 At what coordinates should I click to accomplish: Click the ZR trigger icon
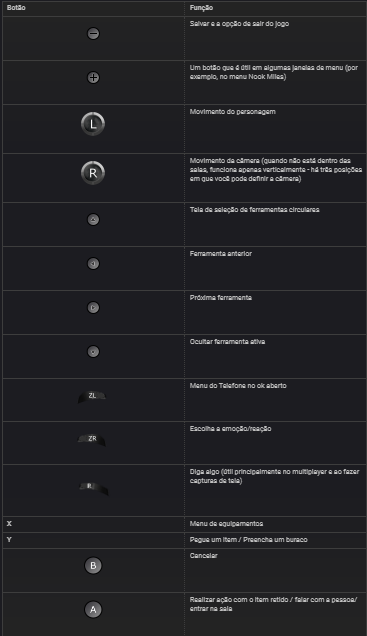[x=92, y=440]
